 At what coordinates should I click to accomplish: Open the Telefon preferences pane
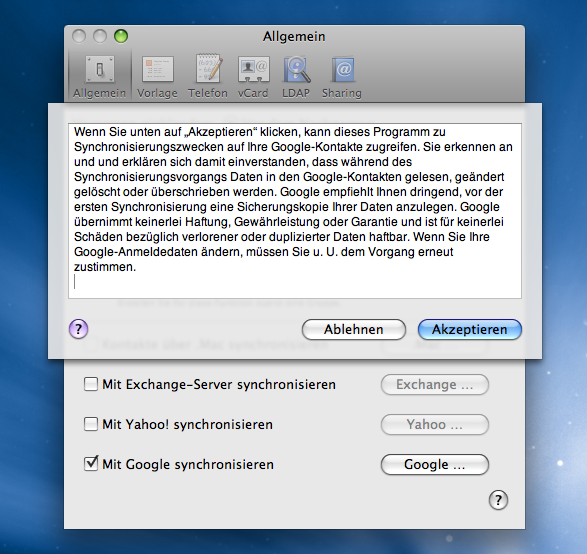(x=208, y=77)
